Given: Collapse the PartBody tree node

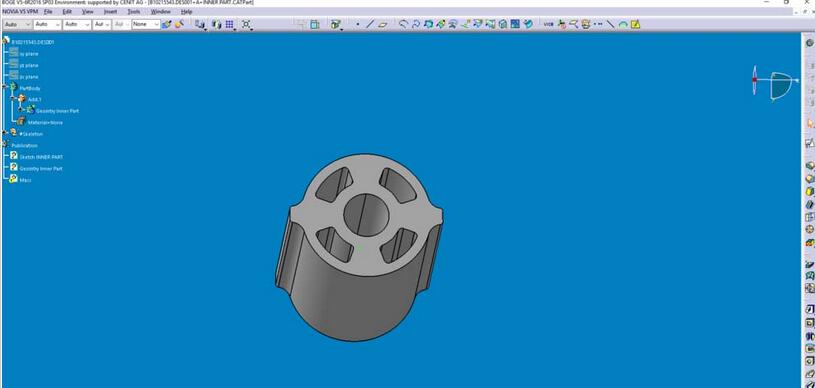Looking at the screenshot, I should coord(5,87).
